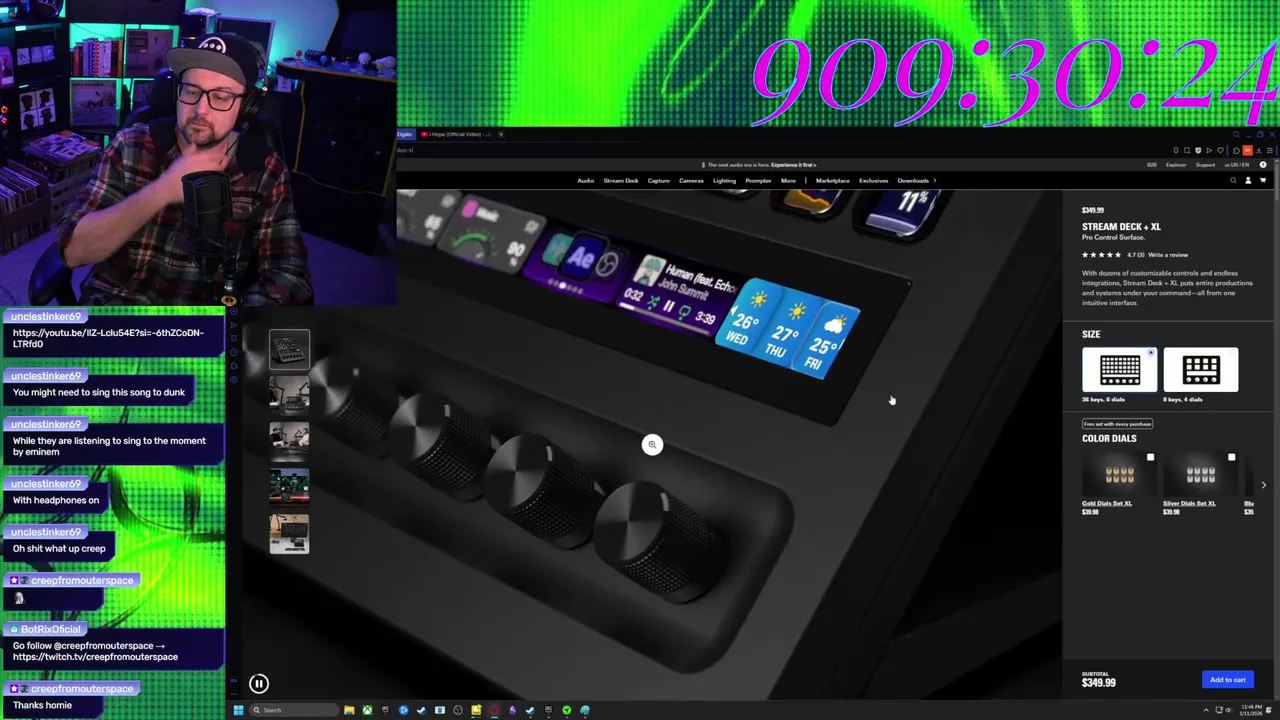Viewport: 1280px width, 720px height.
Task: Open the Lighting navigation item
Action: 724,181
